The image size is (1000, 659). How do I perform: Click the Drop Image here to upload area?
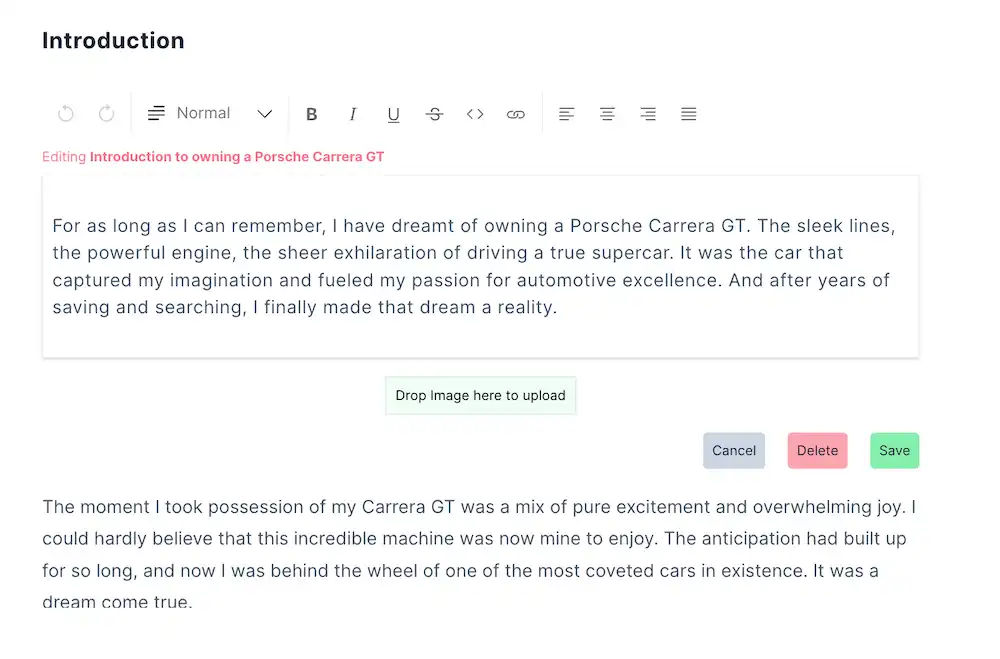(481, 396)
